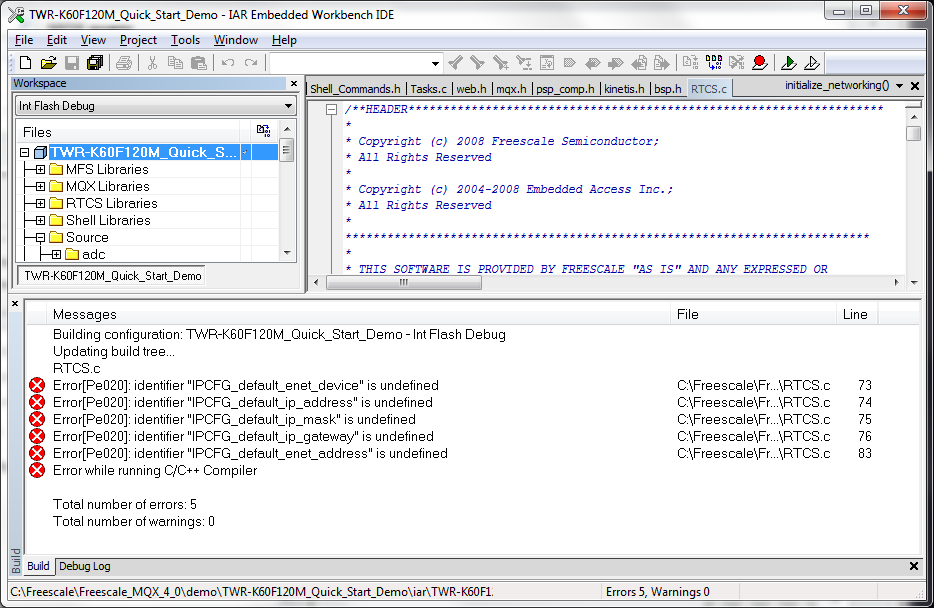Click the Find Previous toolbar icon
The image size is (934, 608).
[456, 63]
